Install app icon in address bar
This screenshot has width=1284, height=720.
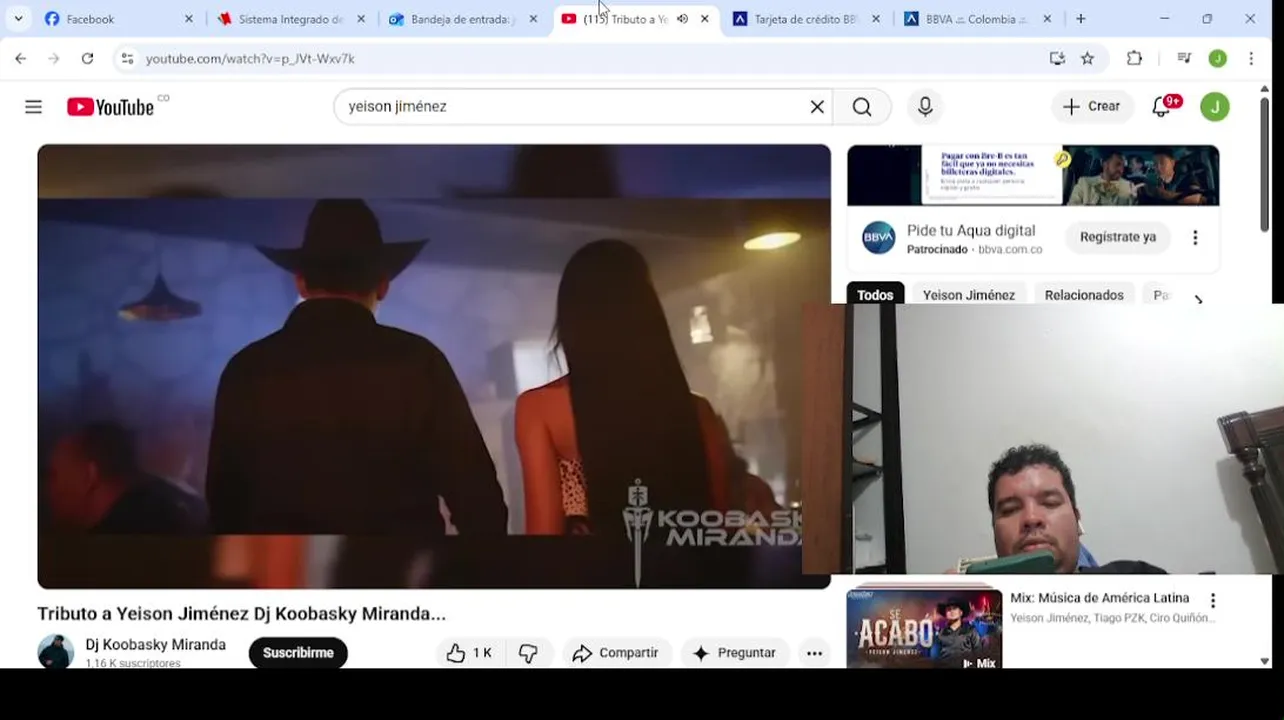(x=1057, y=59)
